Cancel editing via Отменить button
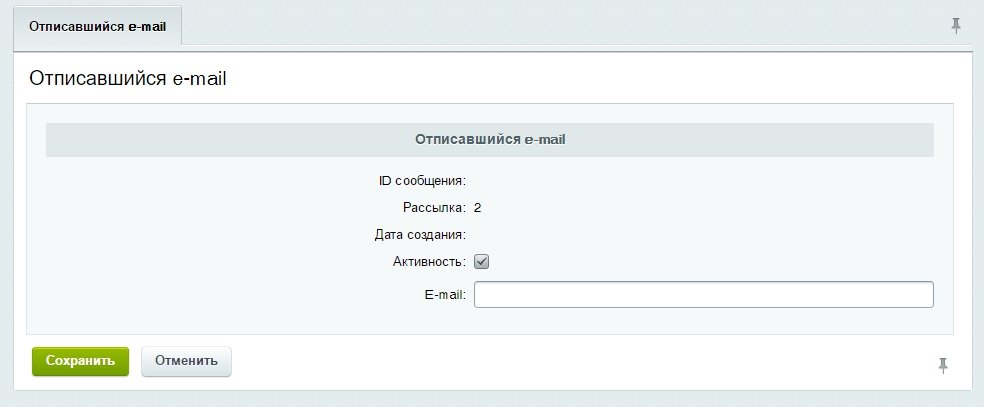 pyautogui.click(x=186, y=361)
